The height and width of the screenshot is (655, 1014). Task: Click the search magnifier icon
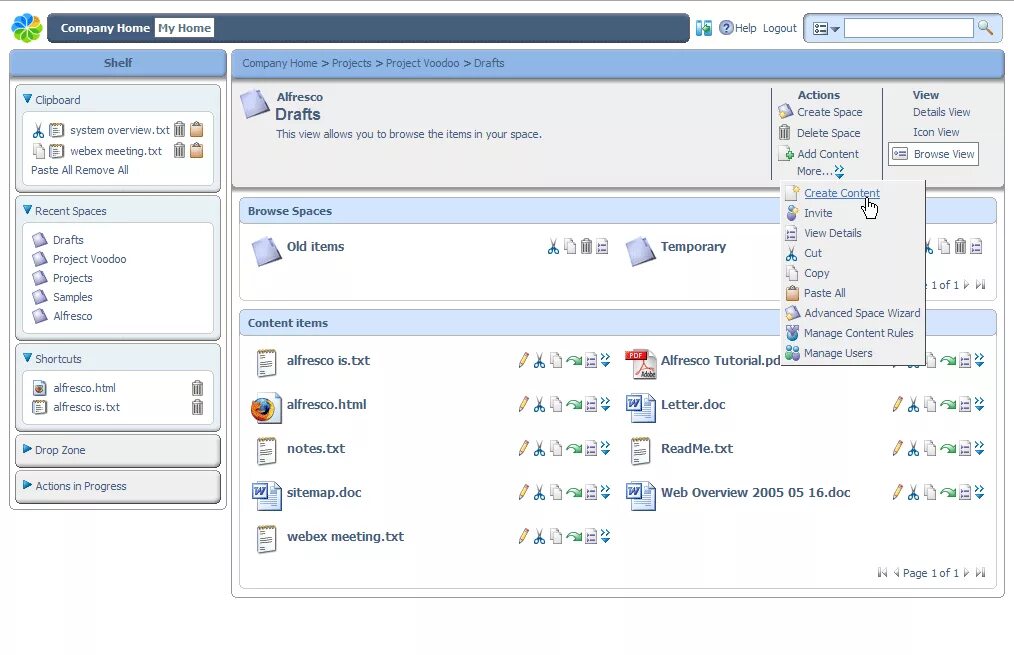click(x=985, y=28)
